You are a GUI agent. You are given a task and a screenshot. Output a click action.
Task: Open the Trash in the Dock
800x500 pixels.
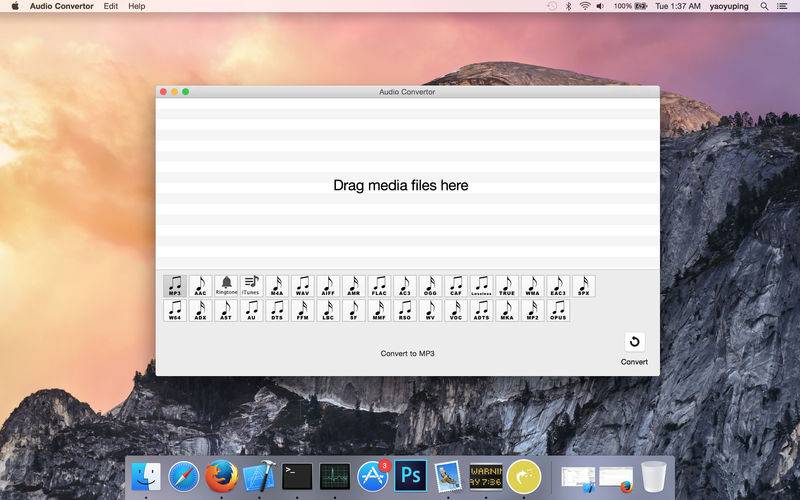[x=654, y=476]
